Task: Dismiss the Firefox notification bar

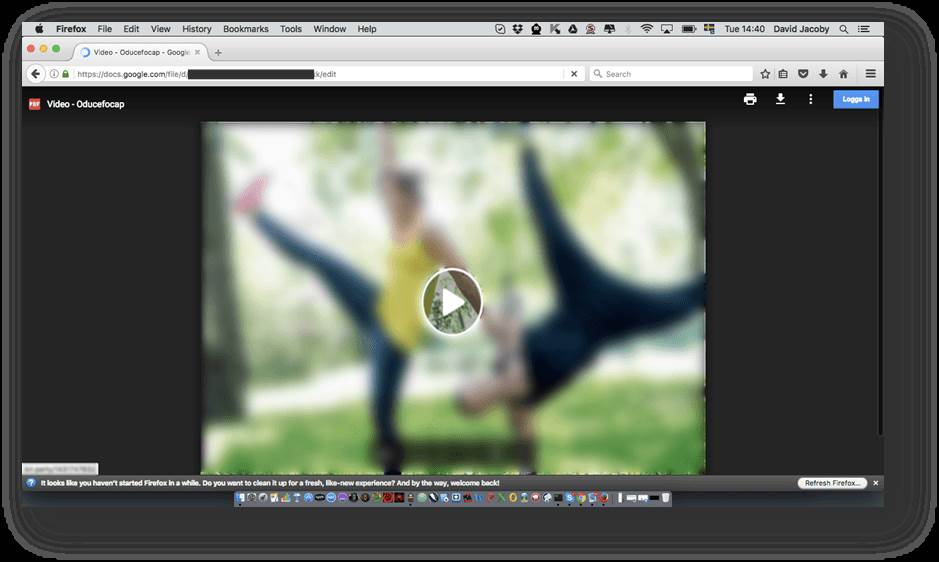Action: tap(876, 483)
